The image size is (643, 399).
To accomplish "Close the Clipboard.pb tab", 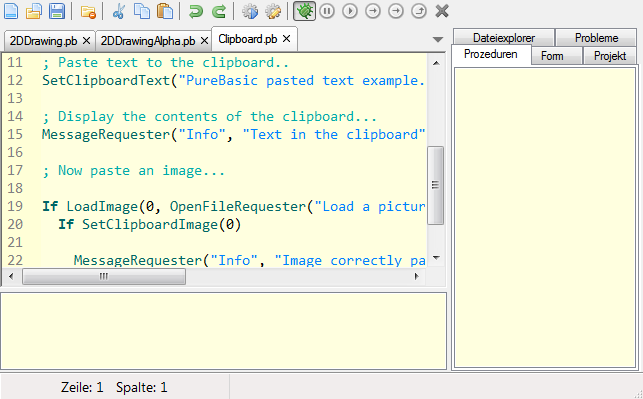I will (x=287, y=39).
